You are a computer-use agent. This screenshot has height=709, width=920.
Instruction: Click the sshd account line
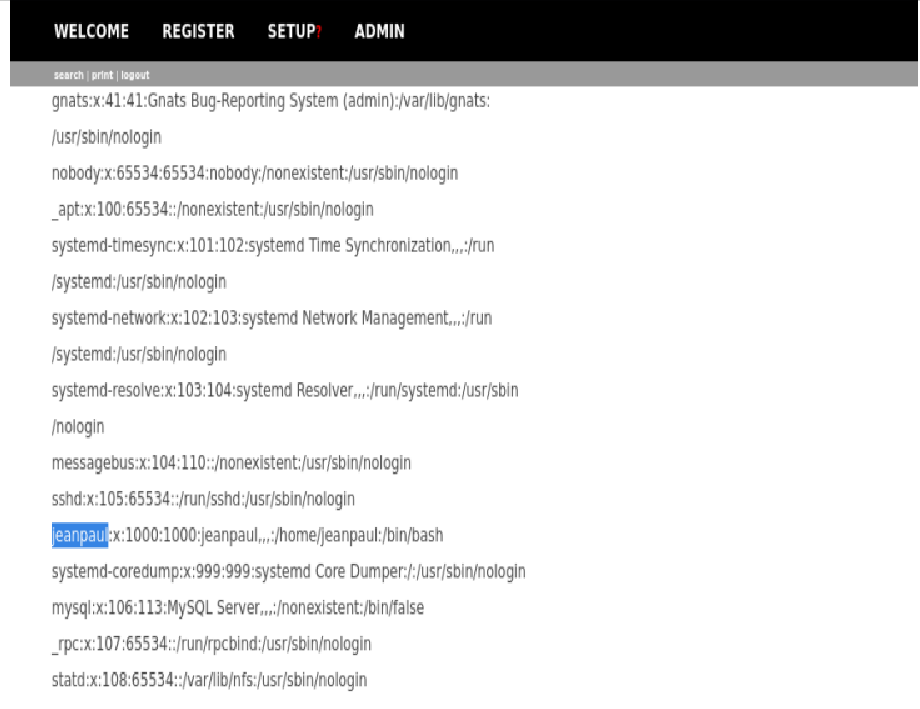[x=203, y=499]
